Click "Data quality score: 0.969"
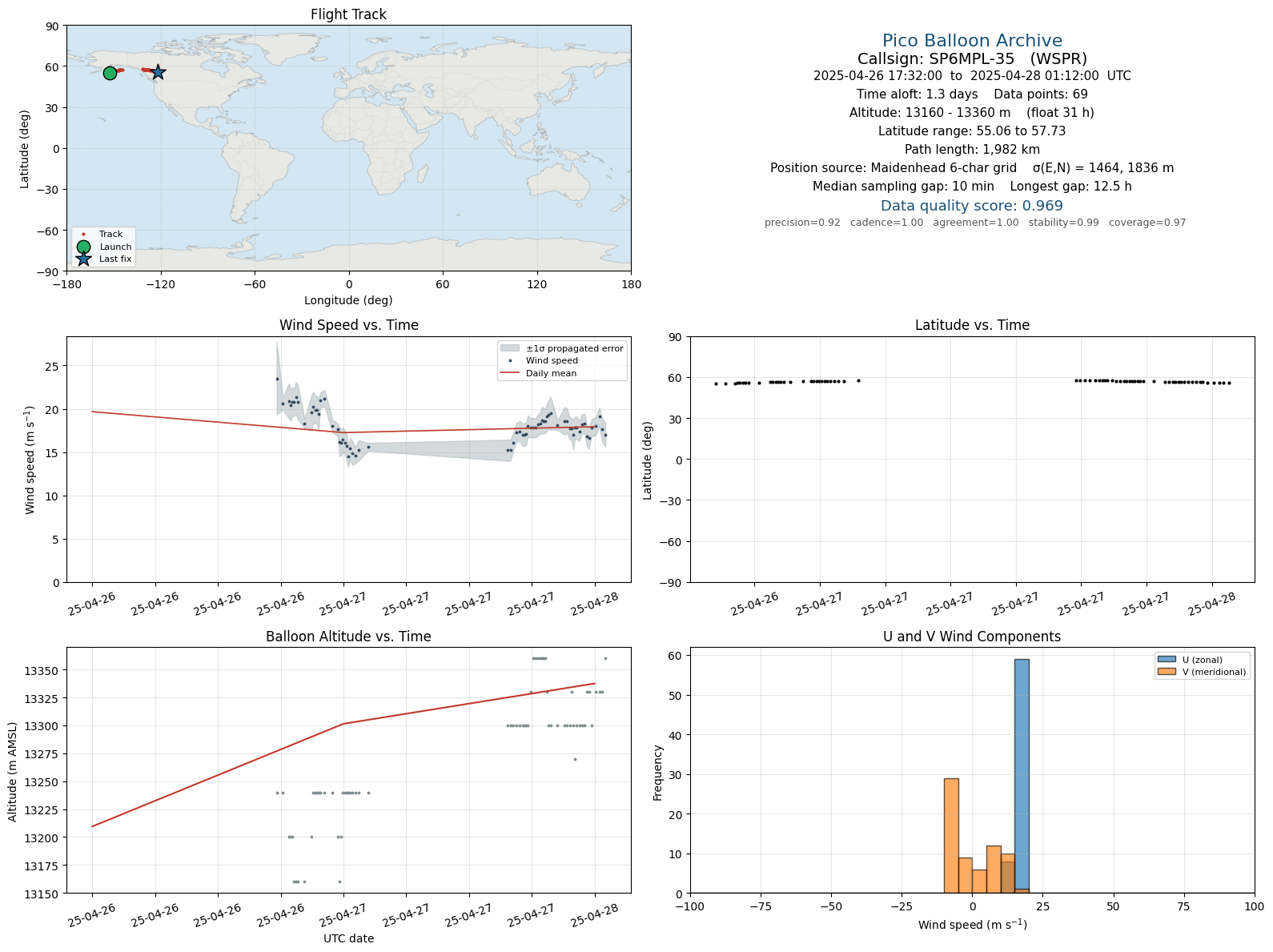The image size is (1273, 952). pos(972,206)
